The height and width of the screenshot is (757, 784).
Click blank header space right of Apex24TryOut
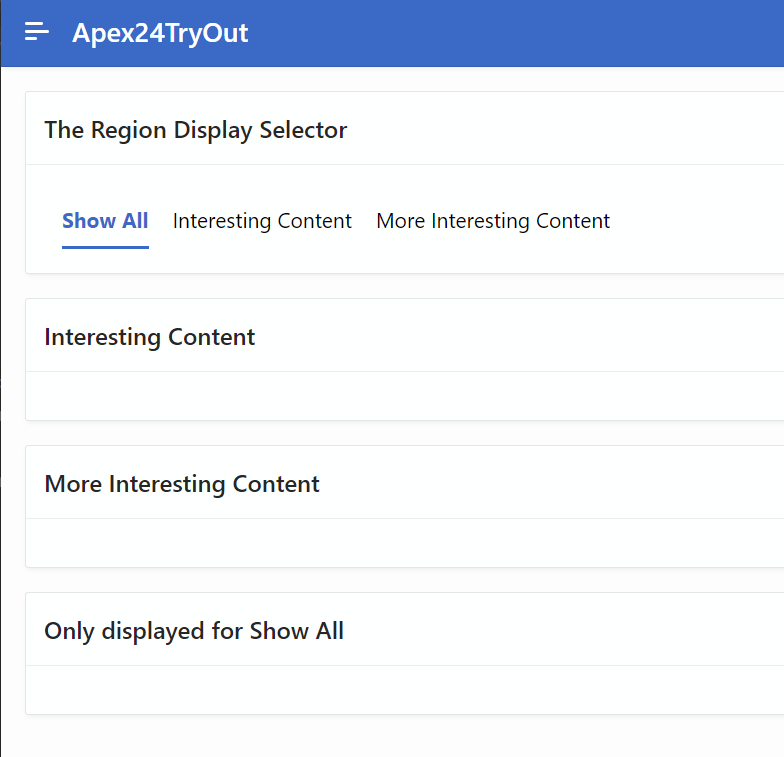pyautogui.click(x=520, y=33)
